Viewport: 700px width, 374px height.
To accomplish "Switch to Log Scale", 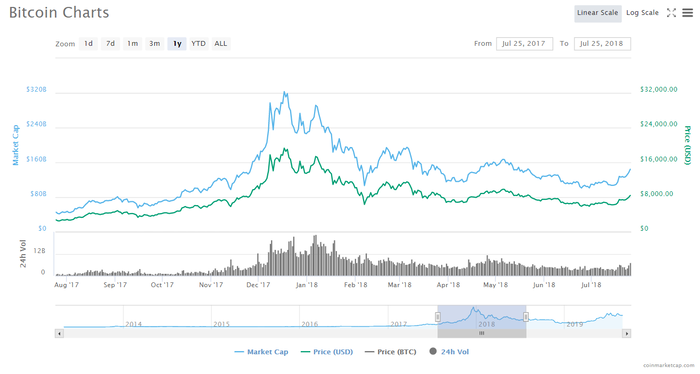I will pos(642,13).
